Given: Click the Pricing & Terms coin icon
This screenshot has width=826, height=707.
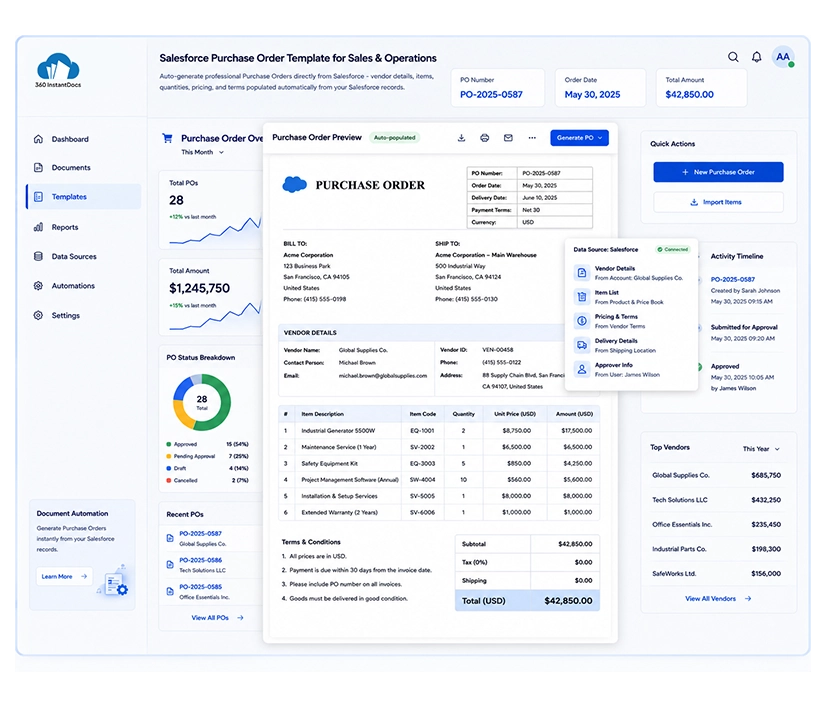Looking at the screenshot, I should (582, 321).
